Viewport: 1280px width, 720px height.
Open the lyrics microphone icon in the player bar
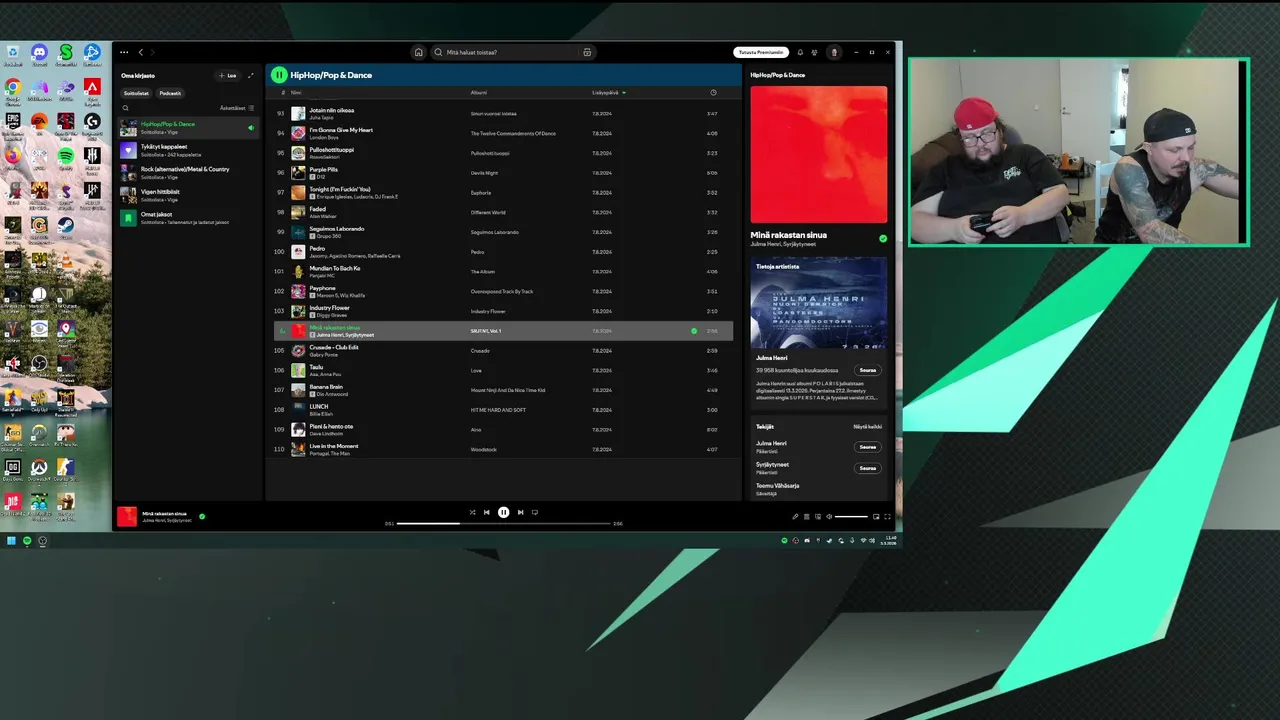(x=795, y=516)
